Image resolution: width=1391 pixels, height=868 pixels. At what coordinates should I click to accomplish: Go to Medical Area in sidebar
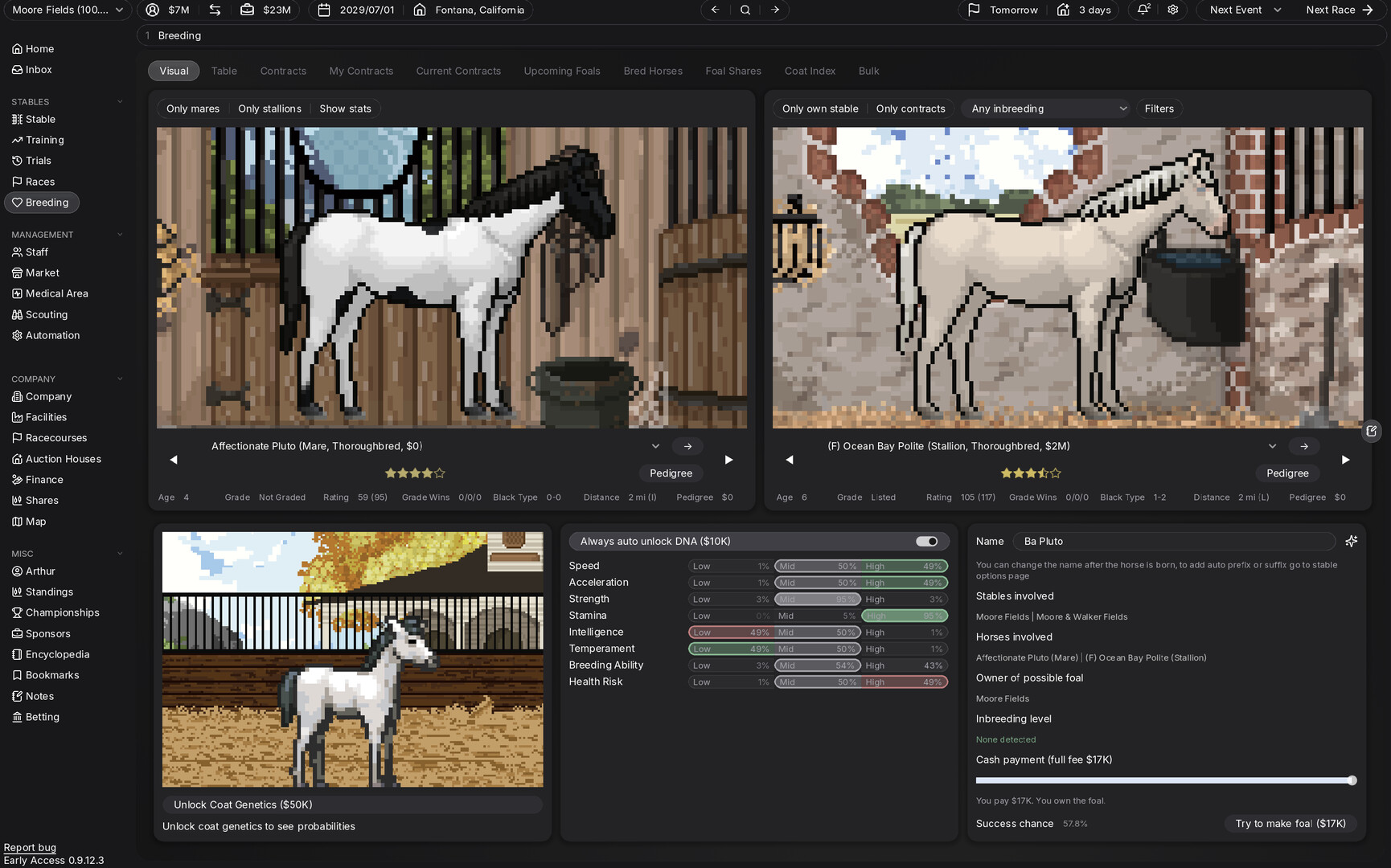tap(56, 293)
